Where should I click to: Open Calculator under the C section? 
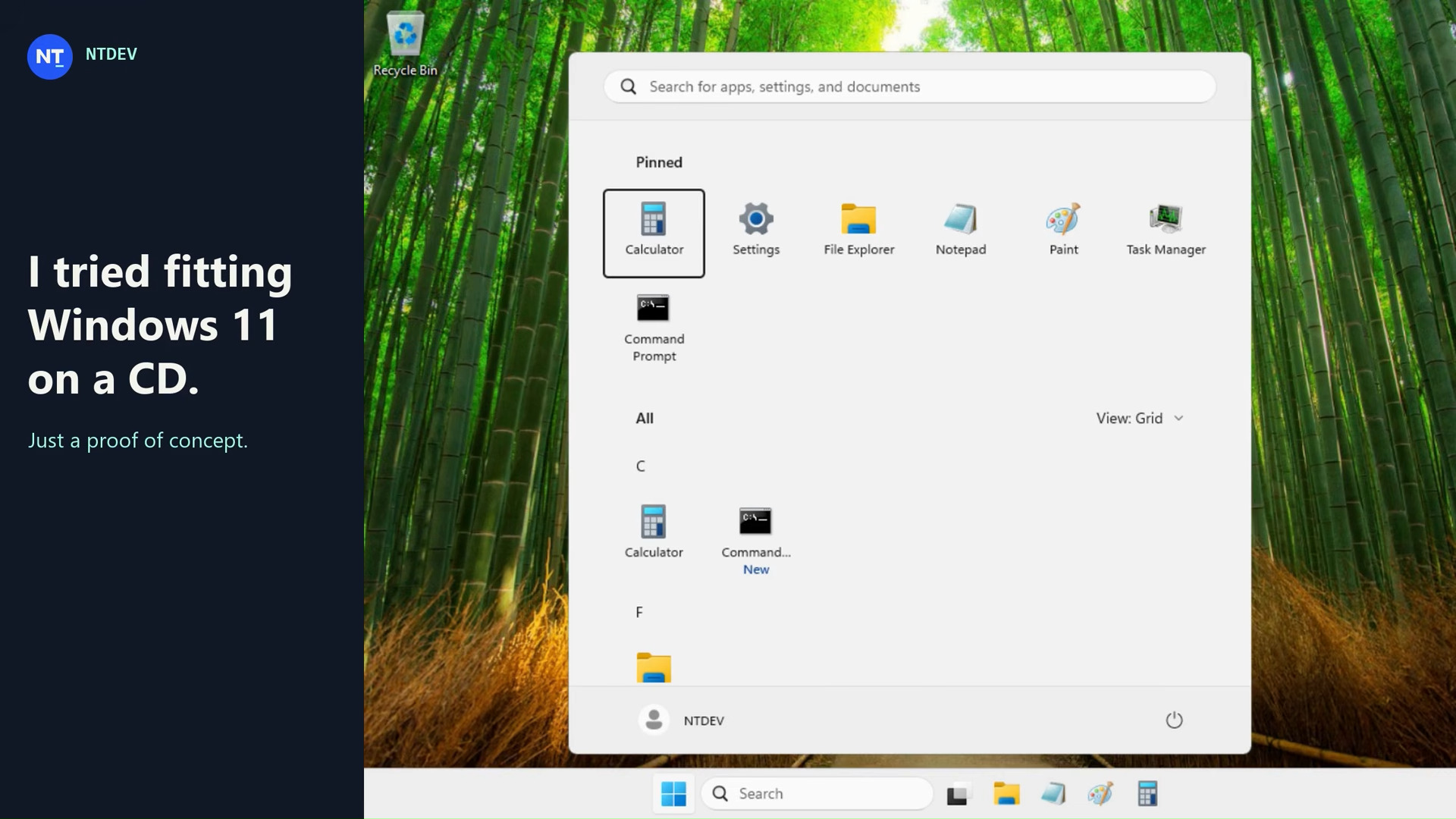(x=654, y=532)
